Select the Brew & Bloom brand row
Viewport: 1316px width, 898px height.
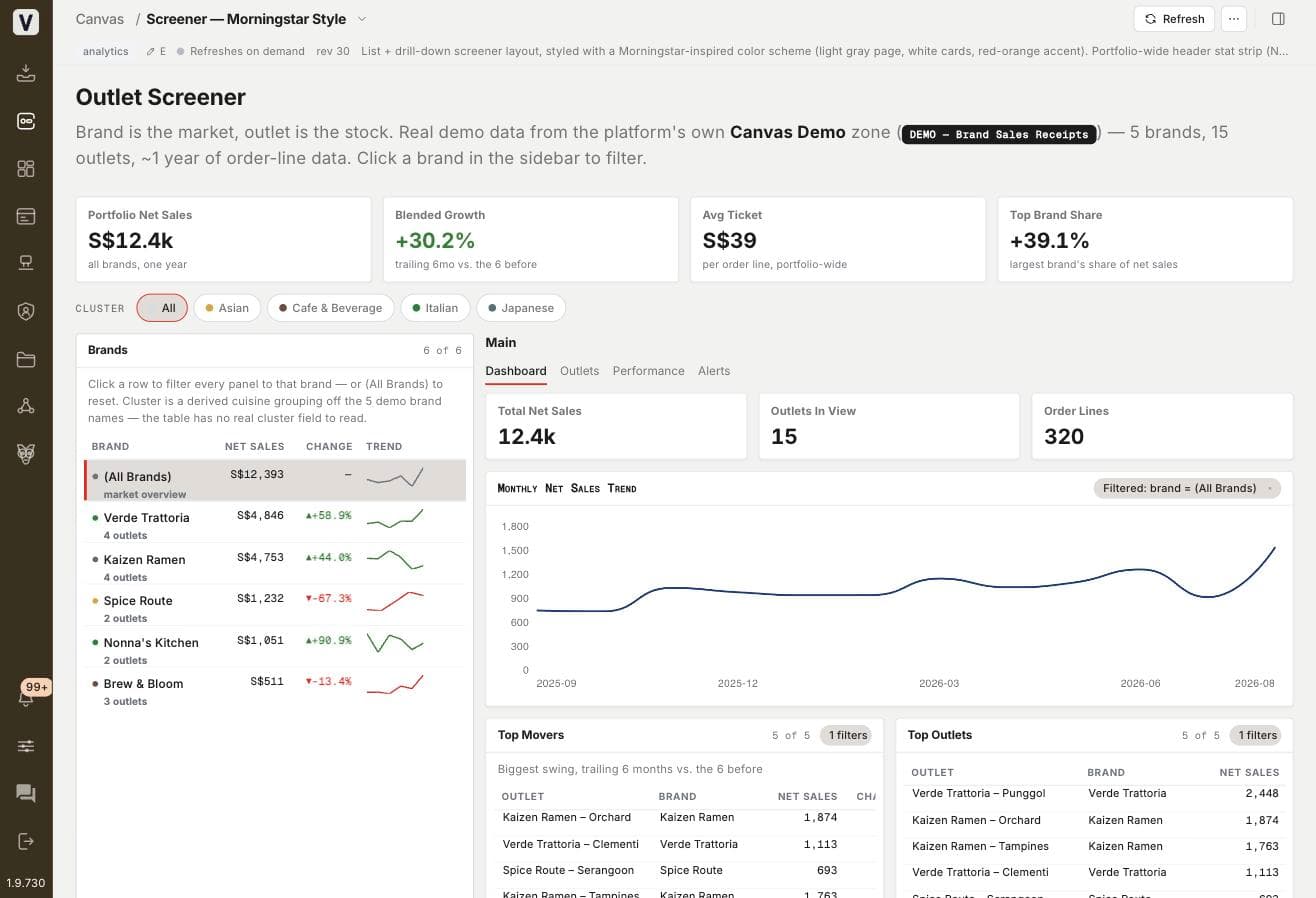(x=275, y=688)
